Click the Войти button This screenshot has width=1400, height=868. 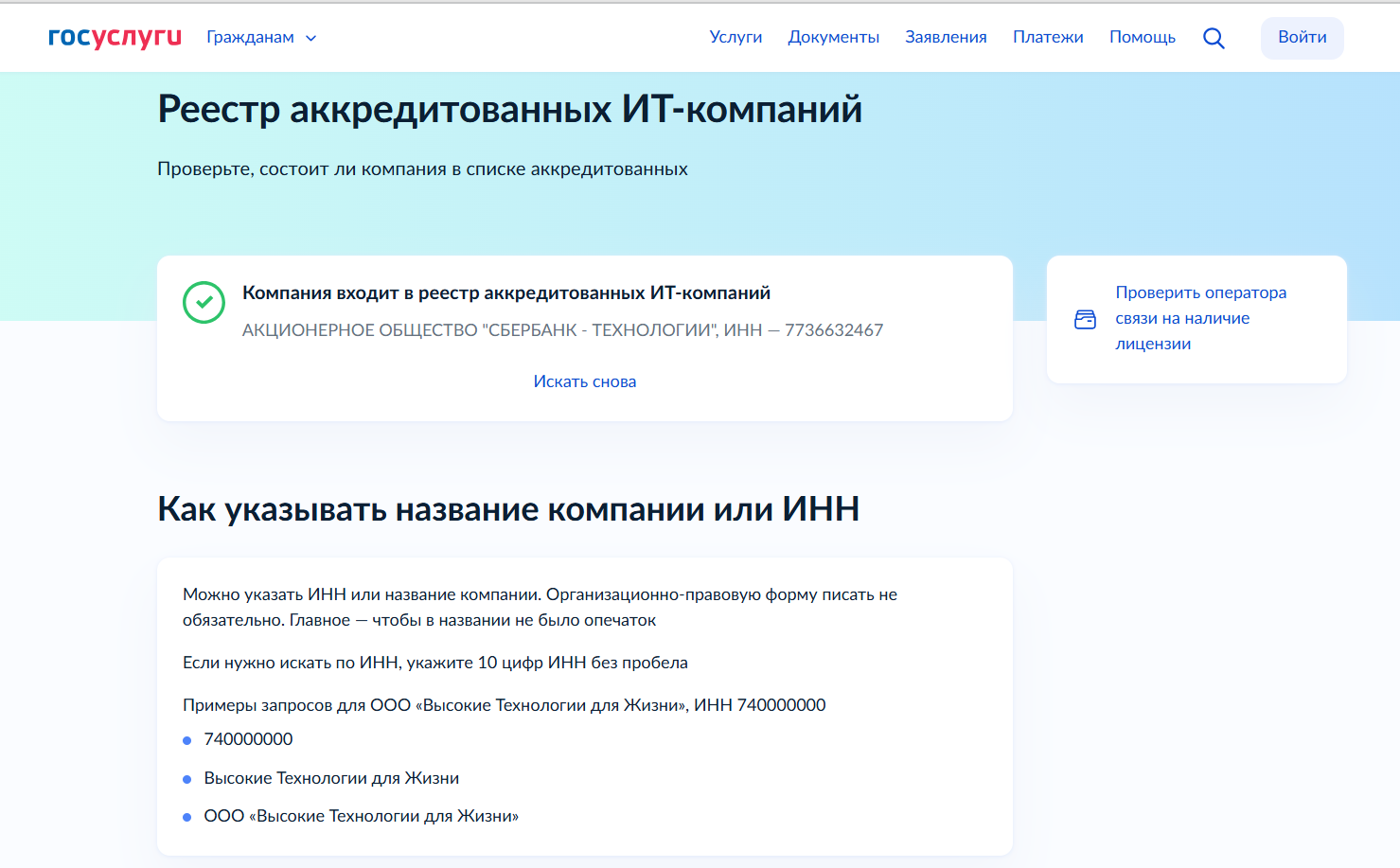pyautogui.click(x=1302, y=37)
